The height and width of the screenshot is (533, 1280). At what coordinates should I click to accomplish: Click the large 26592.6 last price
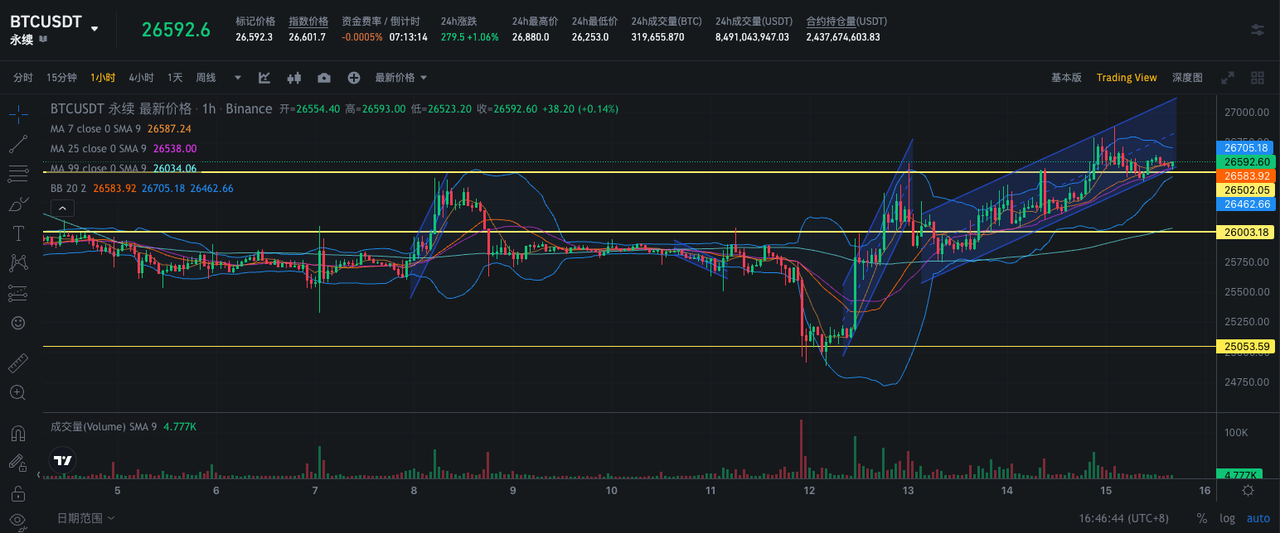click(x=176, y=29)
